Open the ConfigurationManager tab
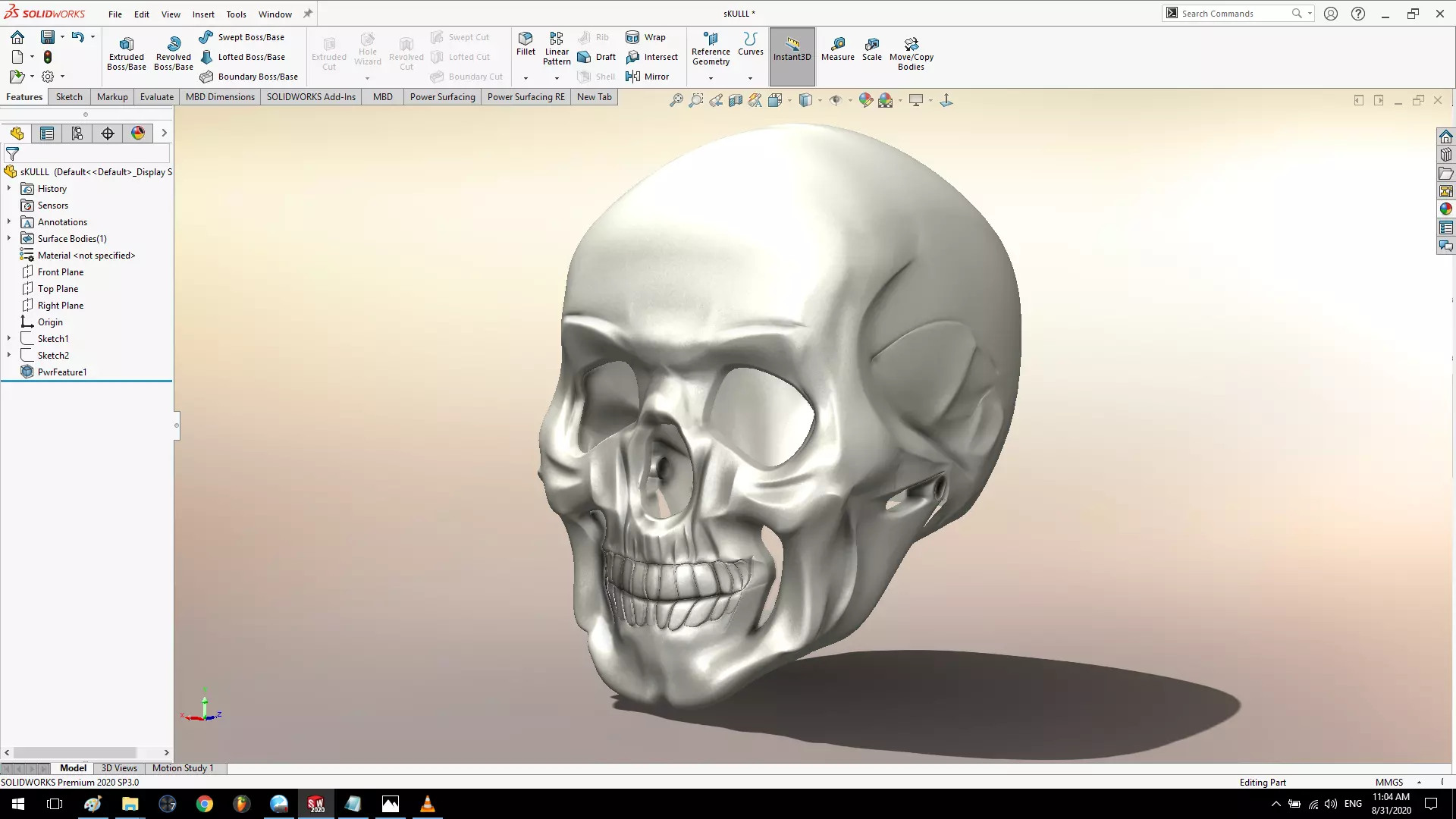The height and width of the screenshot is (819, 1456). [77, 133]
